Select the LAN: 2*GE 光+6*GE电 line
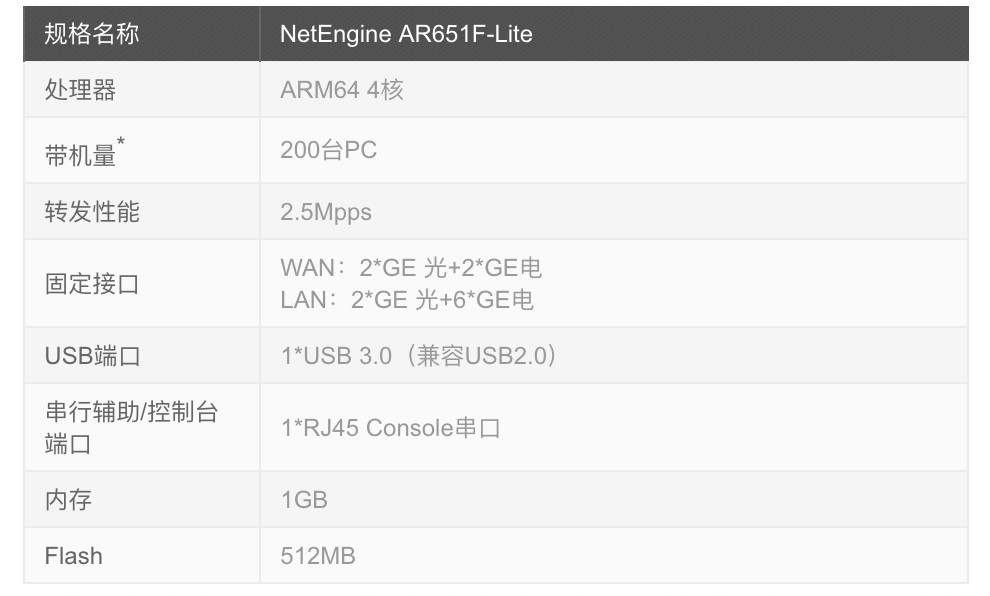Image resolution: width=990 pixels, height=596 pixels. click(407, 299)
